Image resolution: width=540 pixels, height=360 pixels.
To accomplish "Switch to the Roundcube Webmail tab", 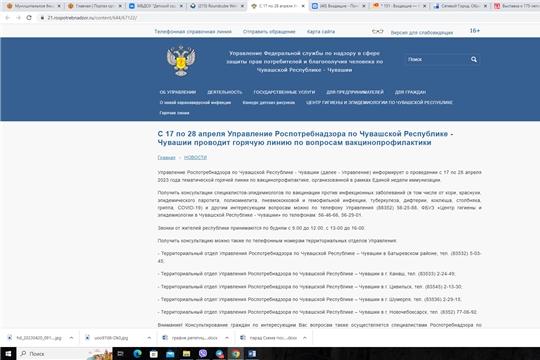I will pyautogui.click(x=217, y=6).
